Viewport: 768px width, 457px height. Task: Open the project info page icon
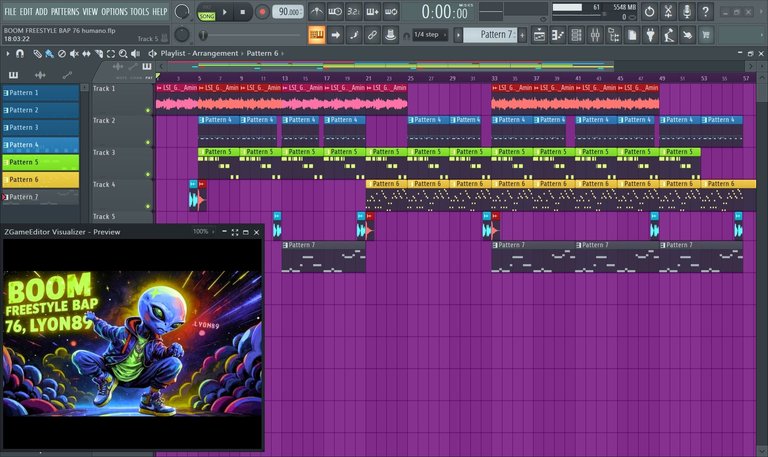click(632, 35)
